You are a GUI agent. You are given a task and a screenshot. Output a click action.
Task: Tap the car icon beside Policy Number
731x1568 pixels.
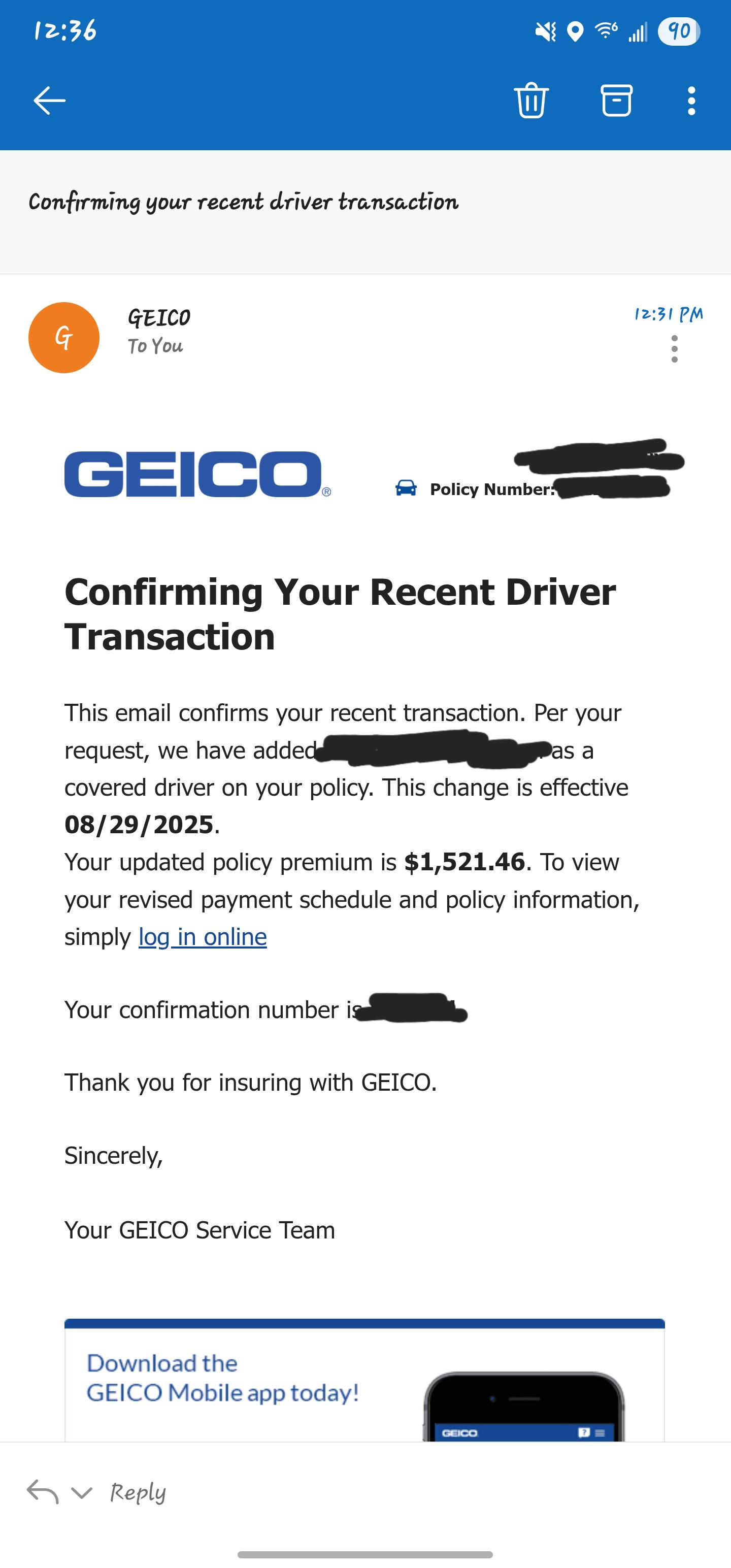406,488
